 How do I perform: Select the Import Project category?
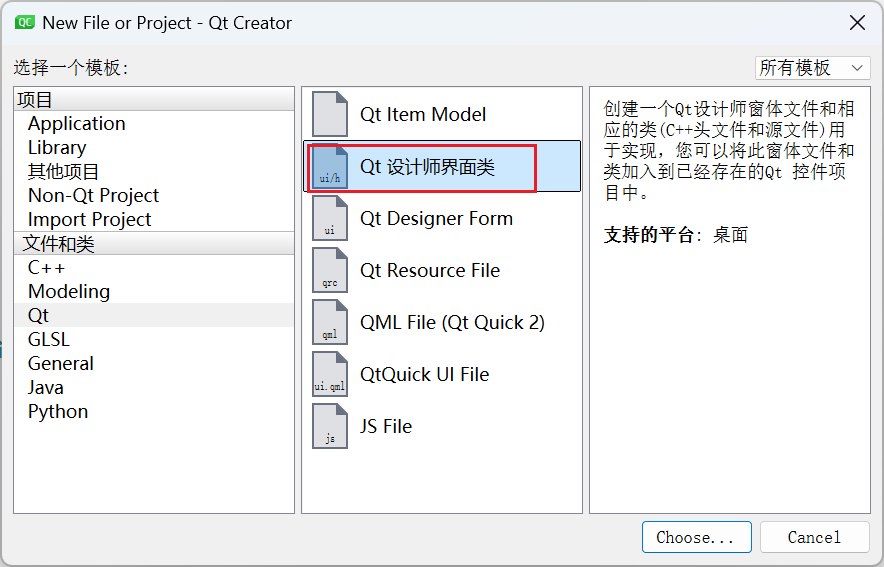click(x=154, y=219)
